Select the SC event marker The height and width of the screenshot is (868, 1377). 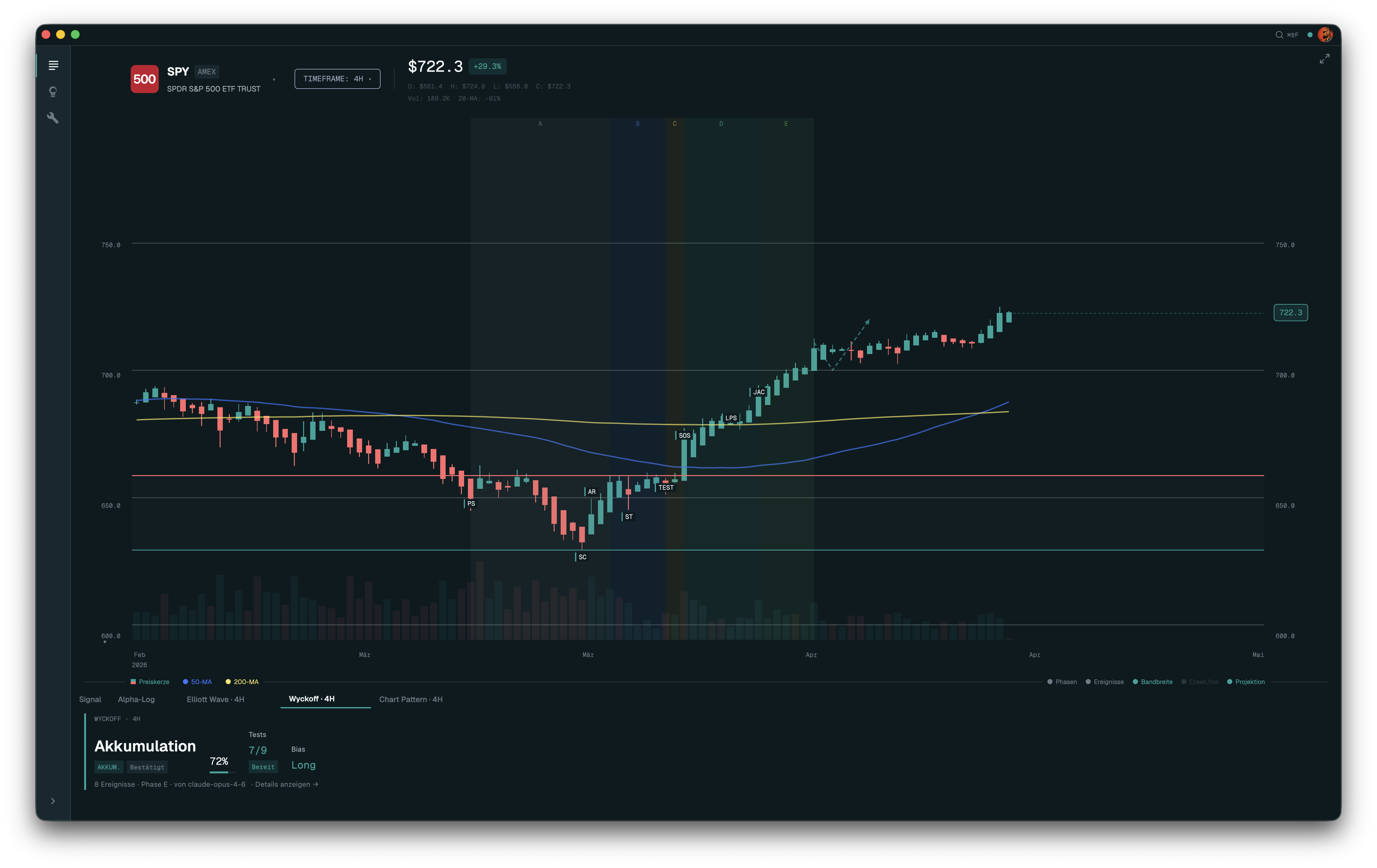point(582,557)
